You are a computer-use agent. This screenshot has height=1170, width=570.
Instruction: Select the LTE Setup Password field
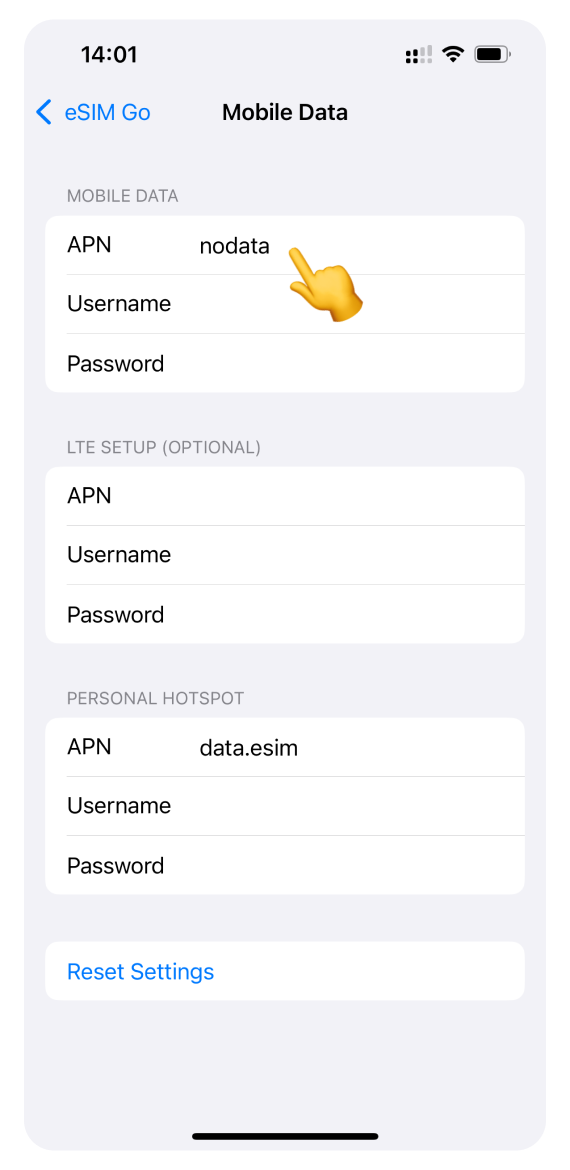(x=285, y=614)
